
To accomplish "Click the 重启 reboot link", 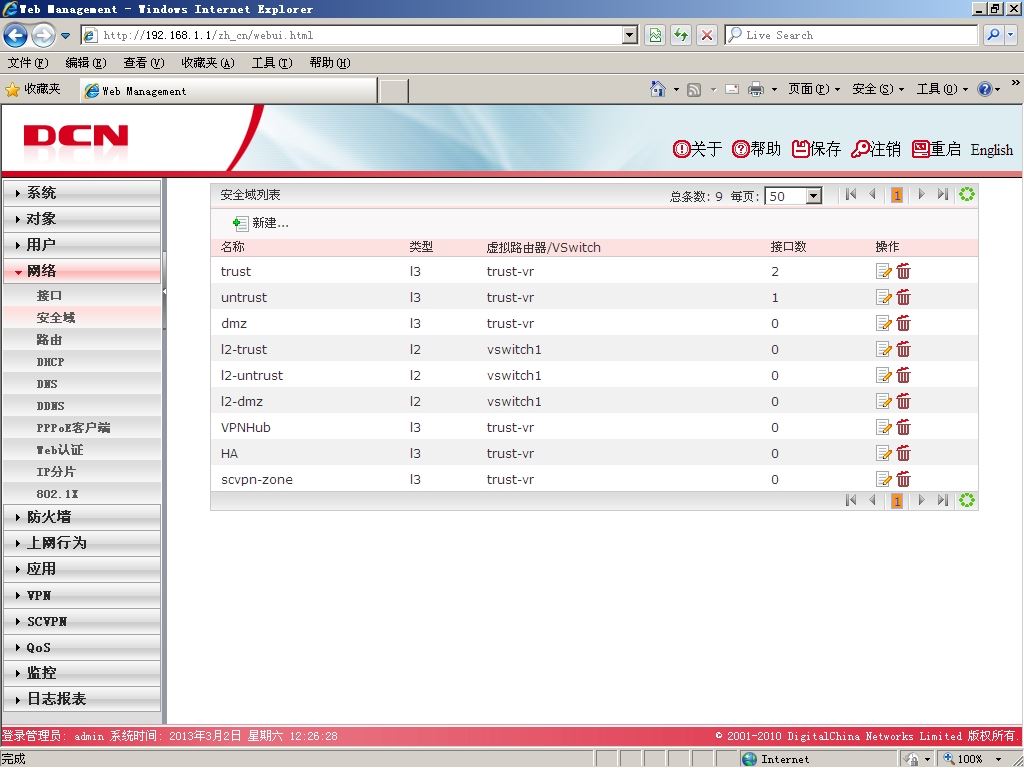I will 936,149.
